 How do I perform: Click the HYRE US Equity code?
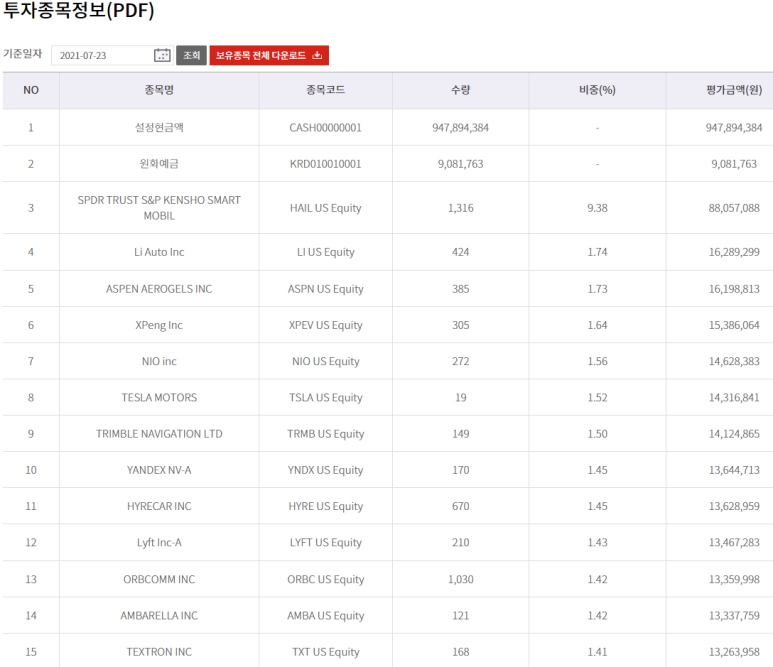point(325,506)
